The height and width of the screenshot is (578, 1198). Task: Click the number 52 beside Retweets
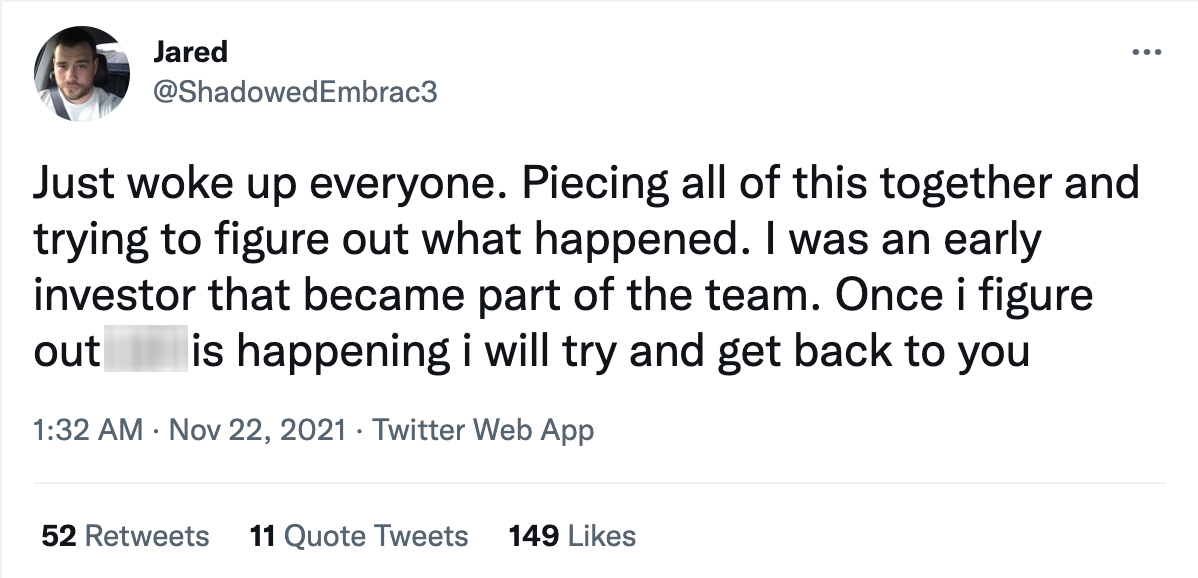tap(58, 536)
